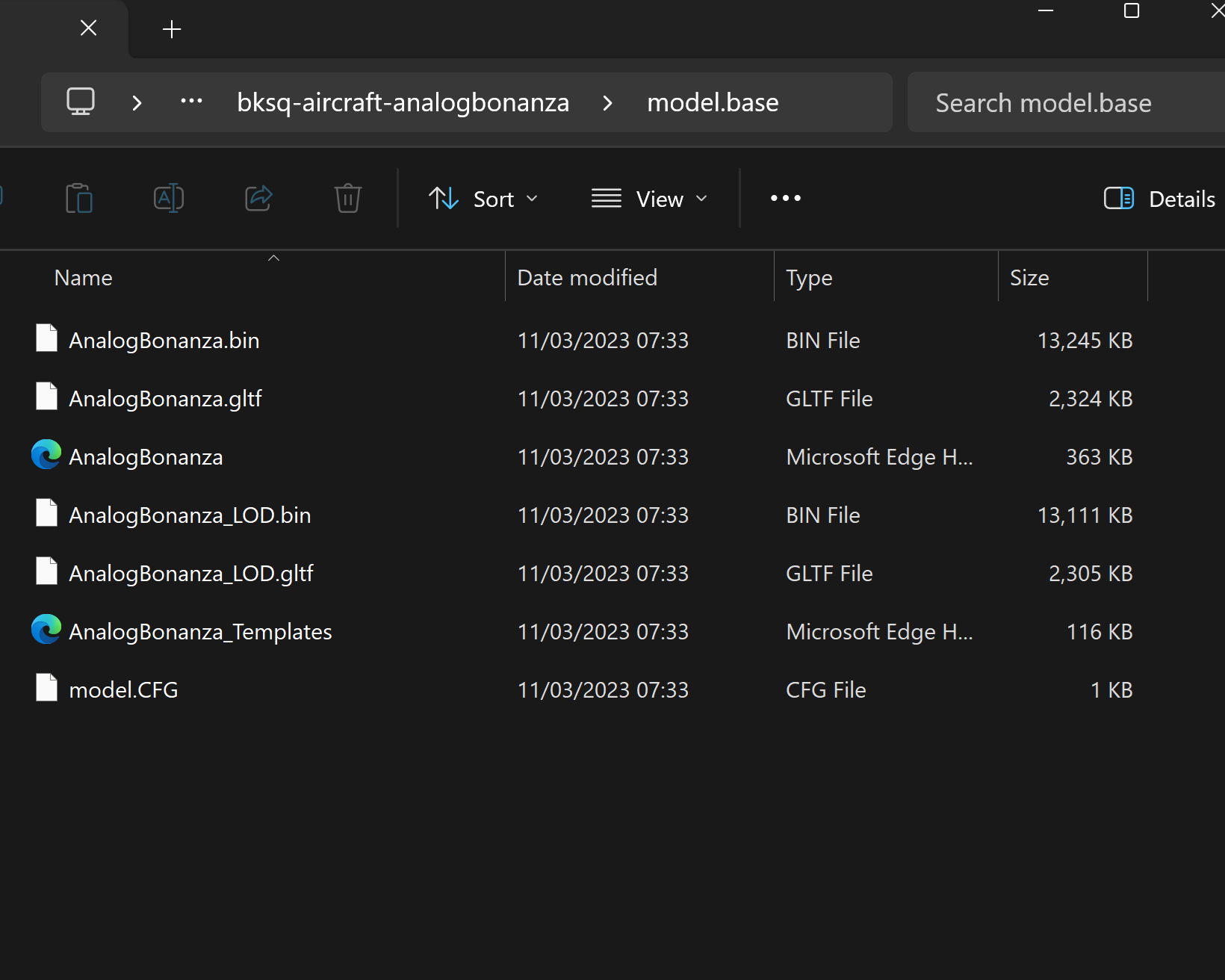
Task: Add a new tab
Action: click(x=172, y=29)
